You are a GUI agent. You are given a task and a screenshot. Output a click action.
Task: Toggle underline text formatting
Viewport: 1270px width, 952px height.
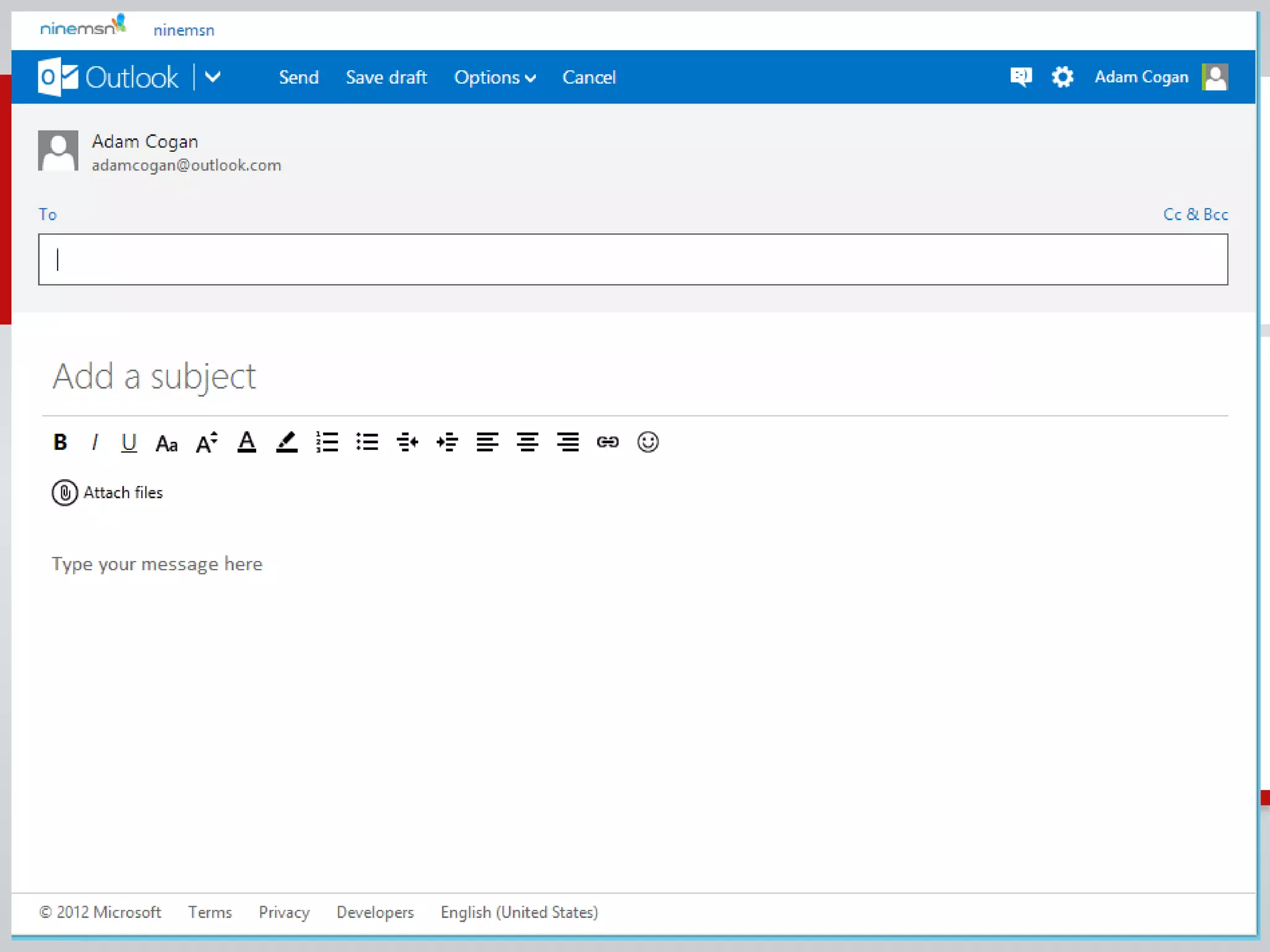click(128, 443)
